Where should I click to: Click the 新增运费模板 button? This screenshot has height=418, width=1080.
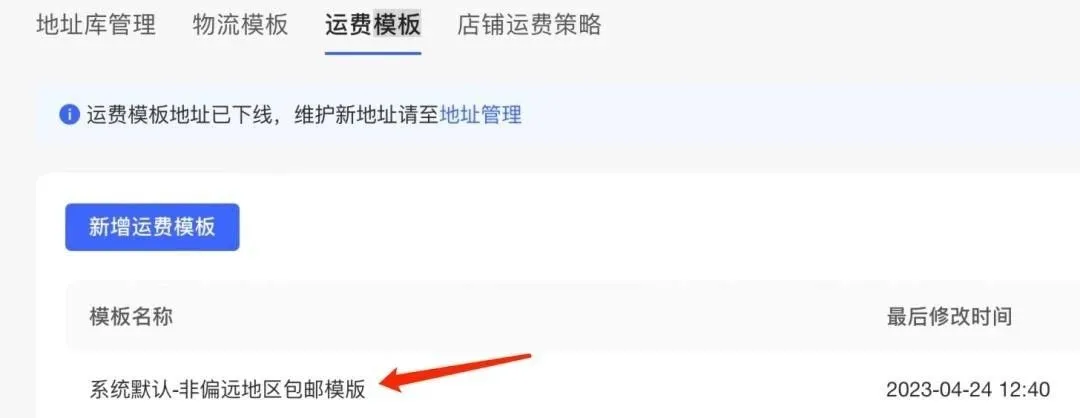pyautogui.click(x=152, y=227)
